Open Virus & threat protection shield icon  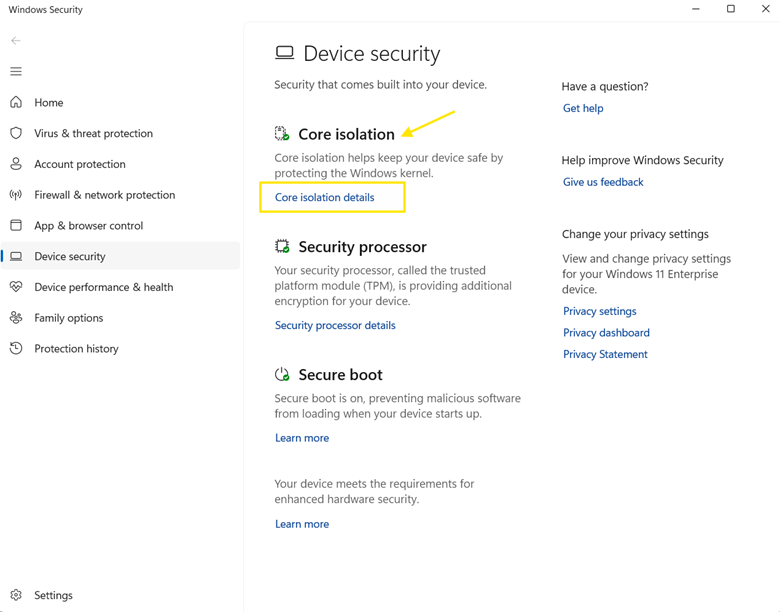pyautogui.click(x=16, y=133)
